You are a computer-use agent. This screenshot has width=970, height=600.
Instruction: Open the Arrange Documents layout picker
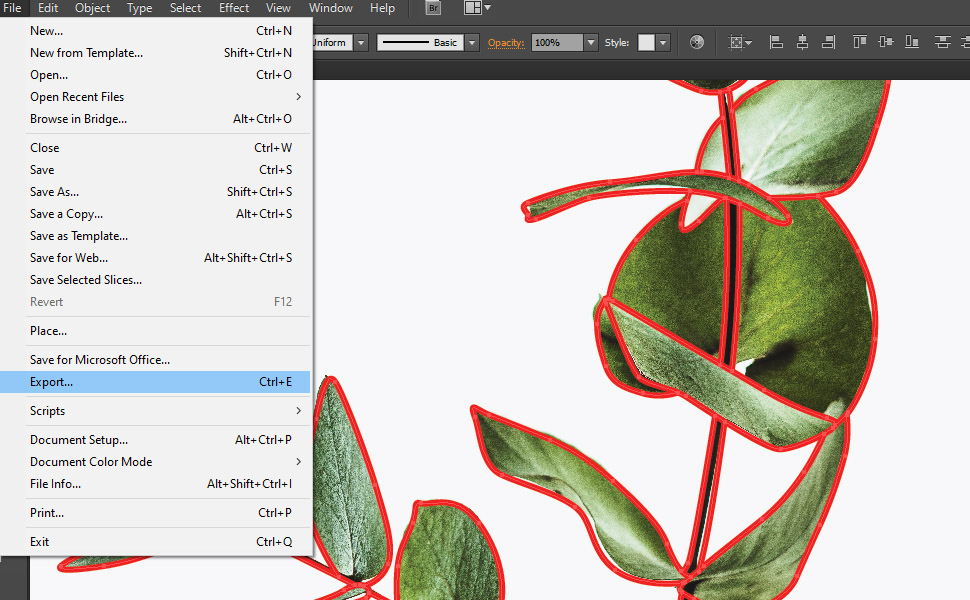coord(474,8)
